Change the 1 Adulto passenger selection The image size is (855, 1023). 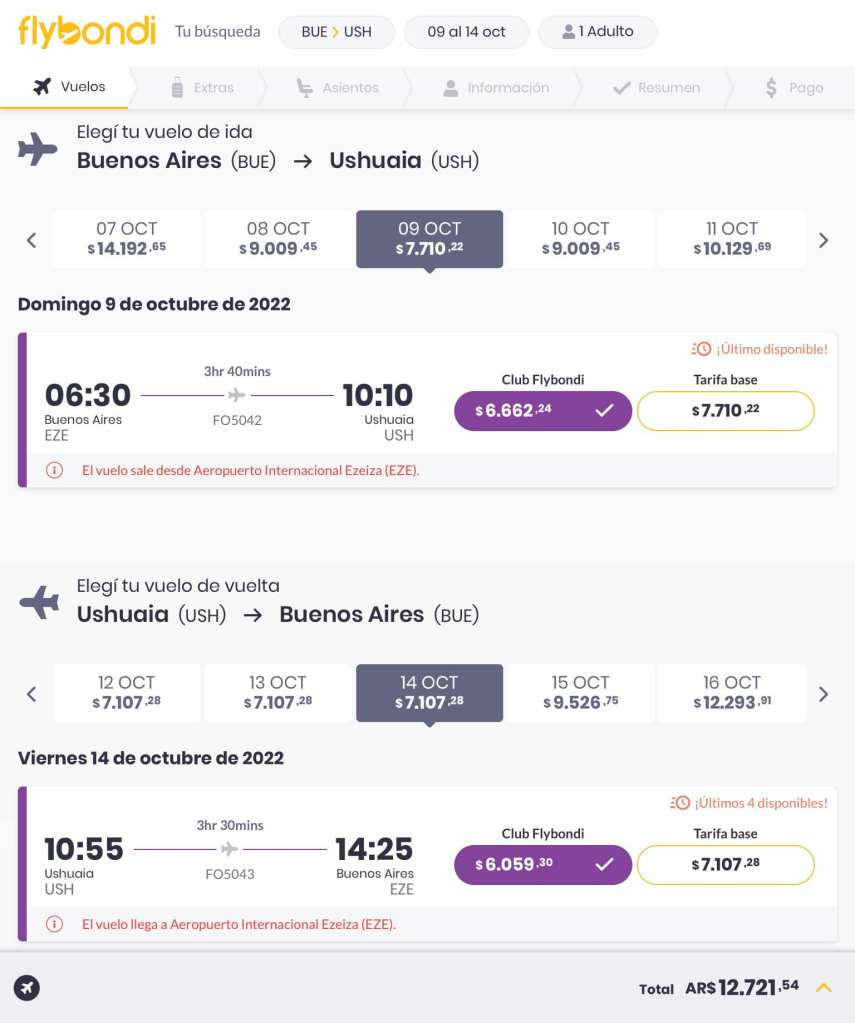[597, 32]
